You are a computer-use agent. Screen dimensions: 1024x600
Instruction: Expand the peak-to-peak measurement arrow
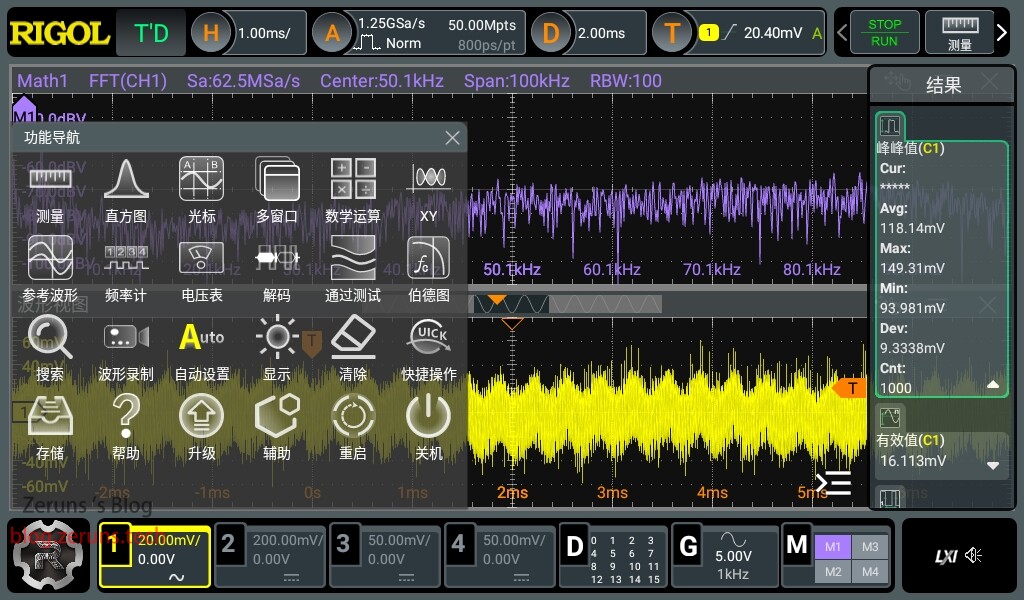pyautogui.click(x=993, y=384)
